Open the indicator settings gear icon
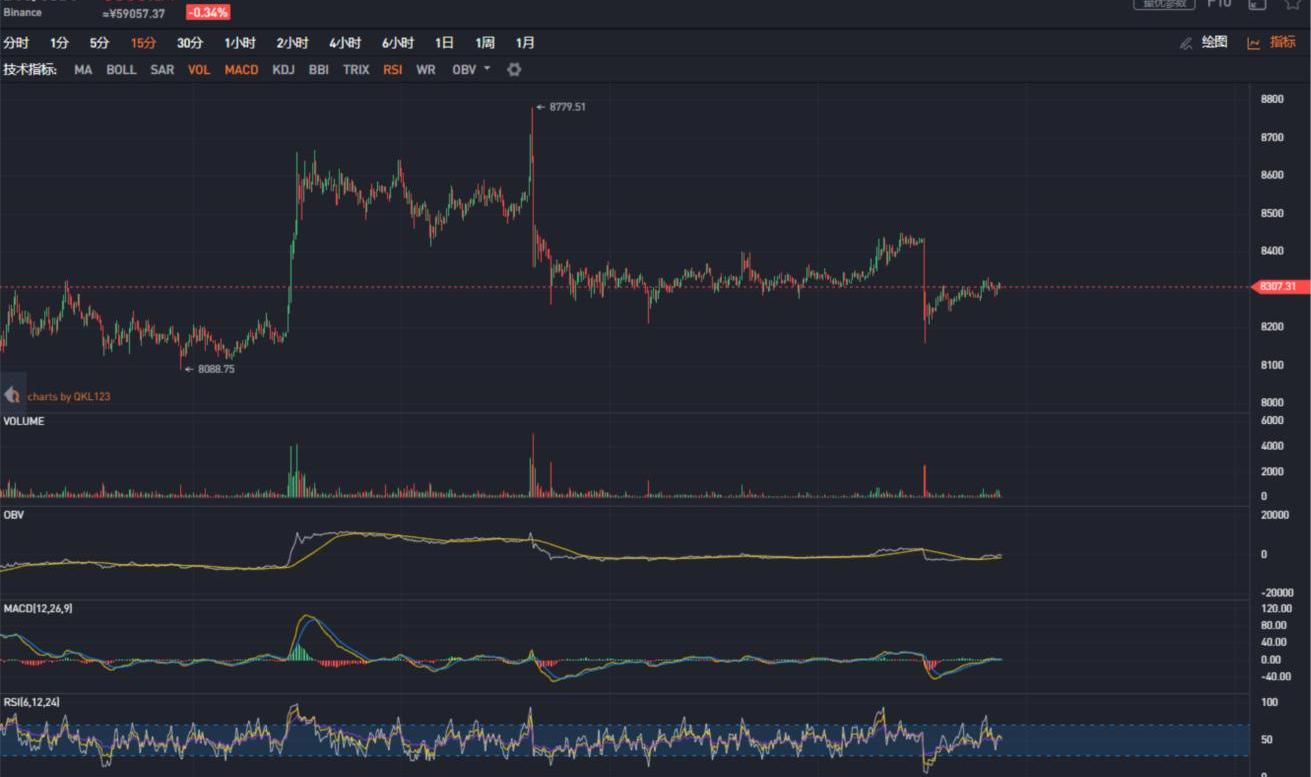The image size is (1311, 777). [514, 70]
